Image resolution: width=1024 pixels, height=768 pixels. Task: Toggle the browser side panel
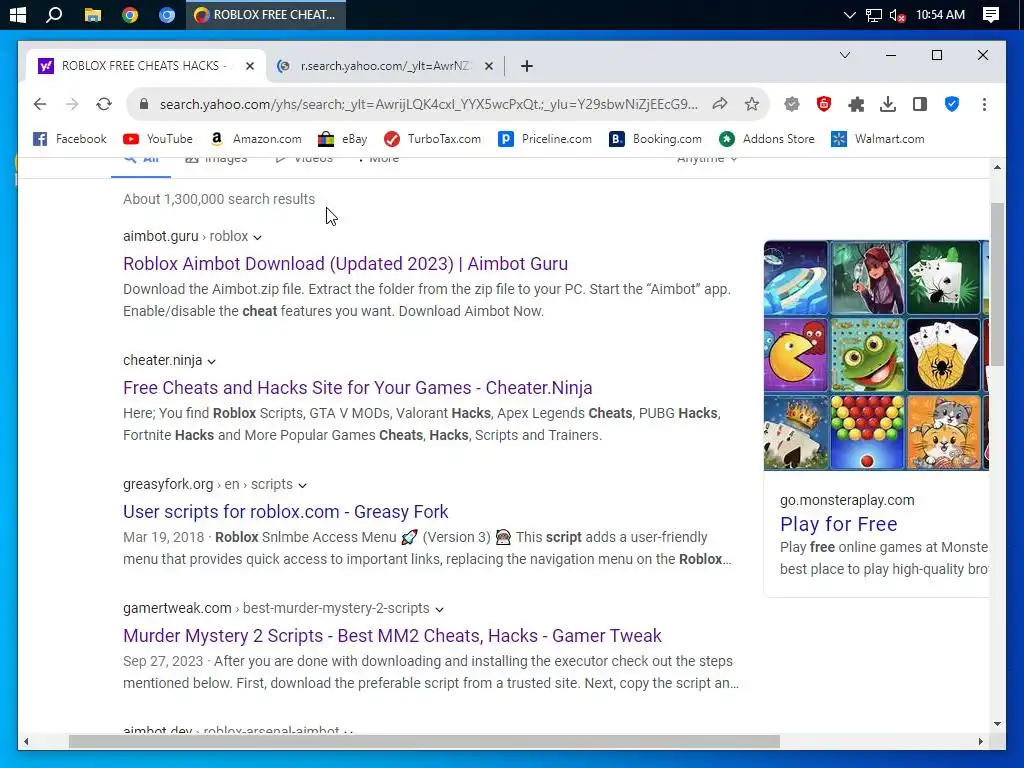[x=920, y=104]
